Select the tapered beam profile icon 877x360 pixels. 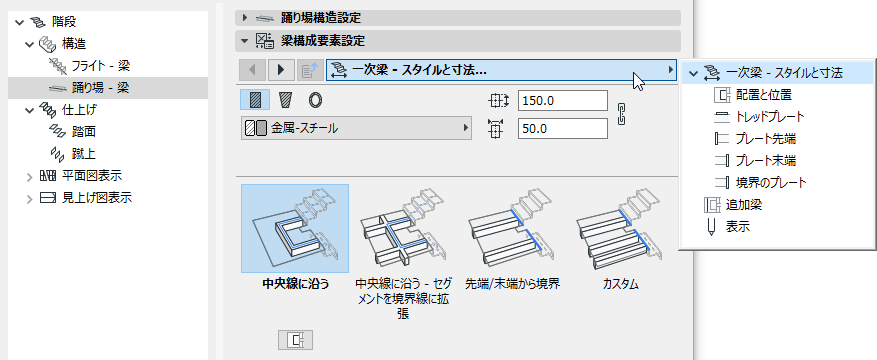285,101
